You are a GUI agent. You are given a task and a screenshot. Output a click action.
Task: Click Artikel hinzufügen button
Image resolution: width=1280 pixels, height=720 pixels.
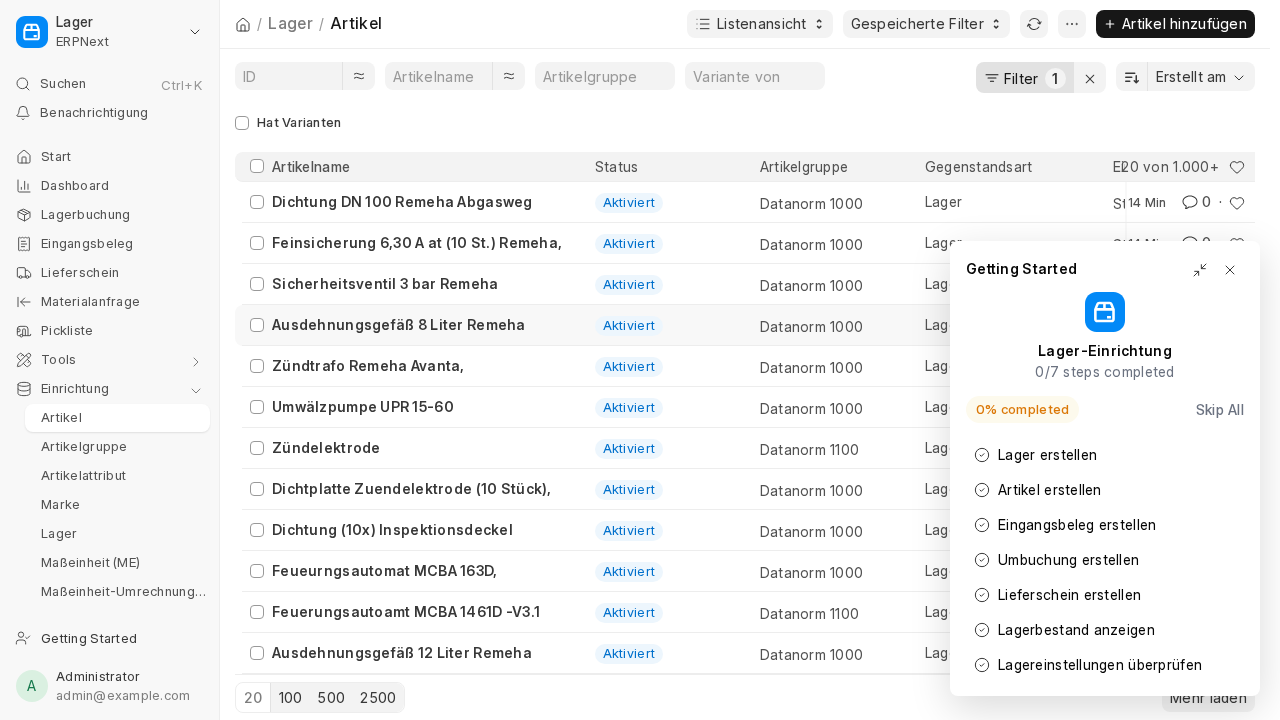(x=1175, y=24)
